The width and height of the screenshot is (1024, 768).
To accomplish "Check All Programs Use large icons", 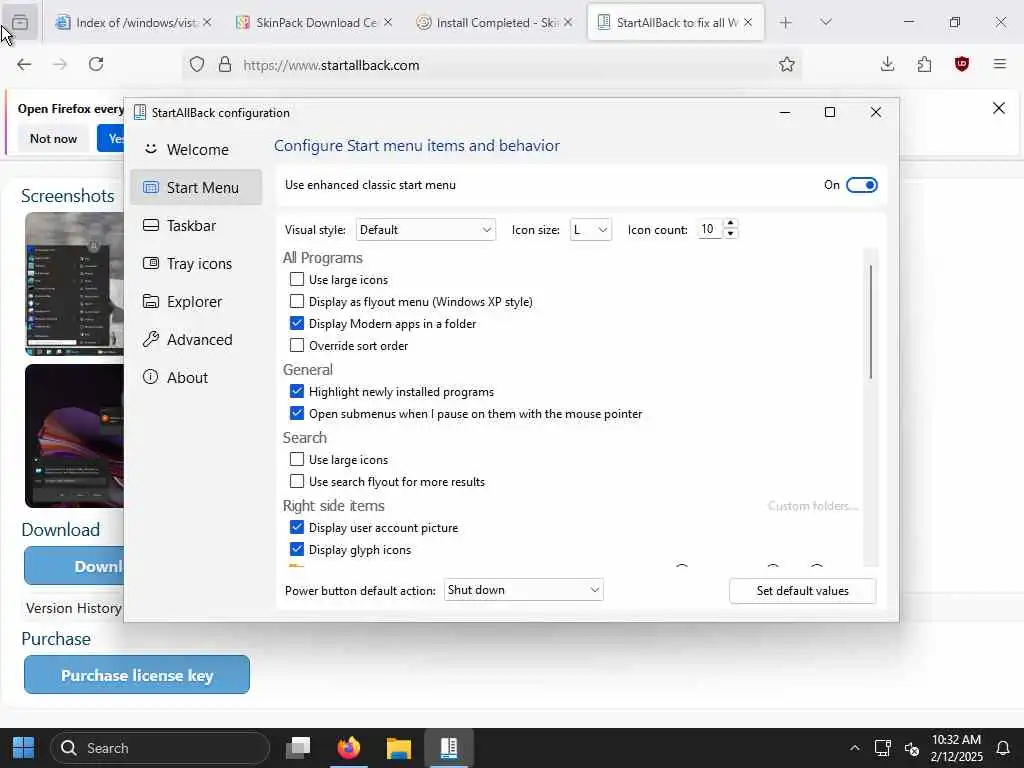I will [x=296, y=280].
